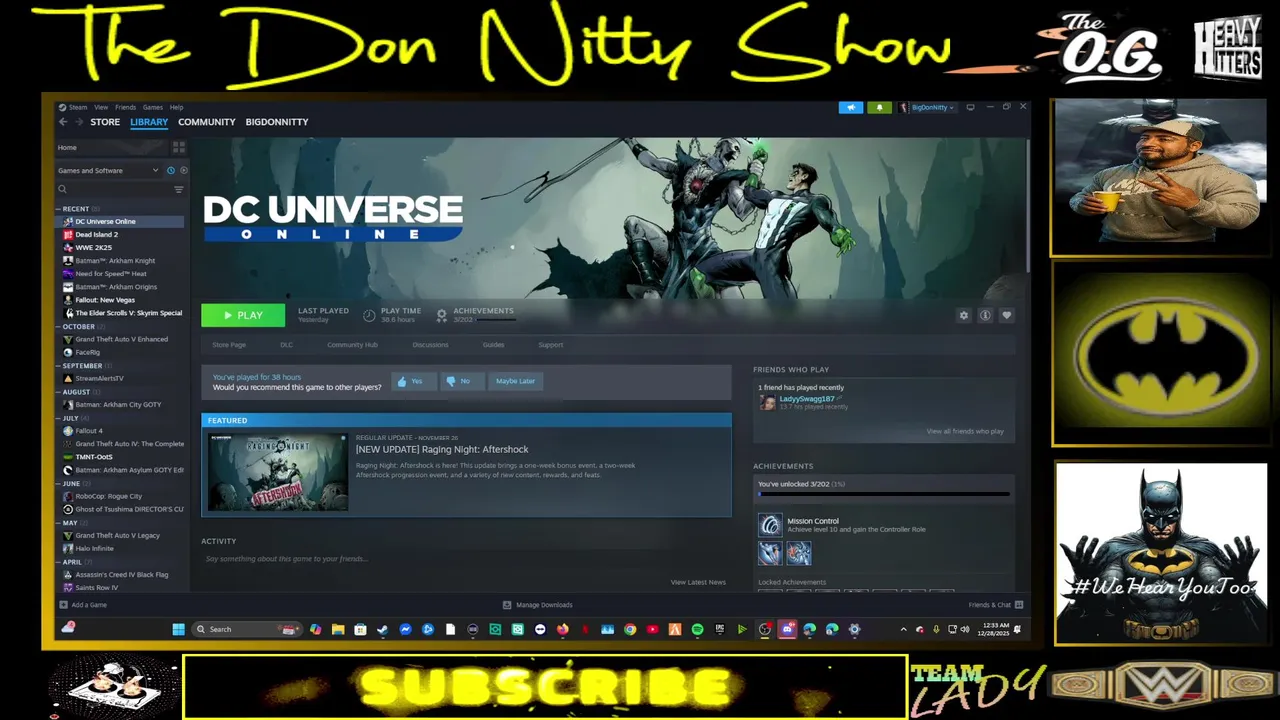Select Grand Theft Auto V Enhanced

121,339
